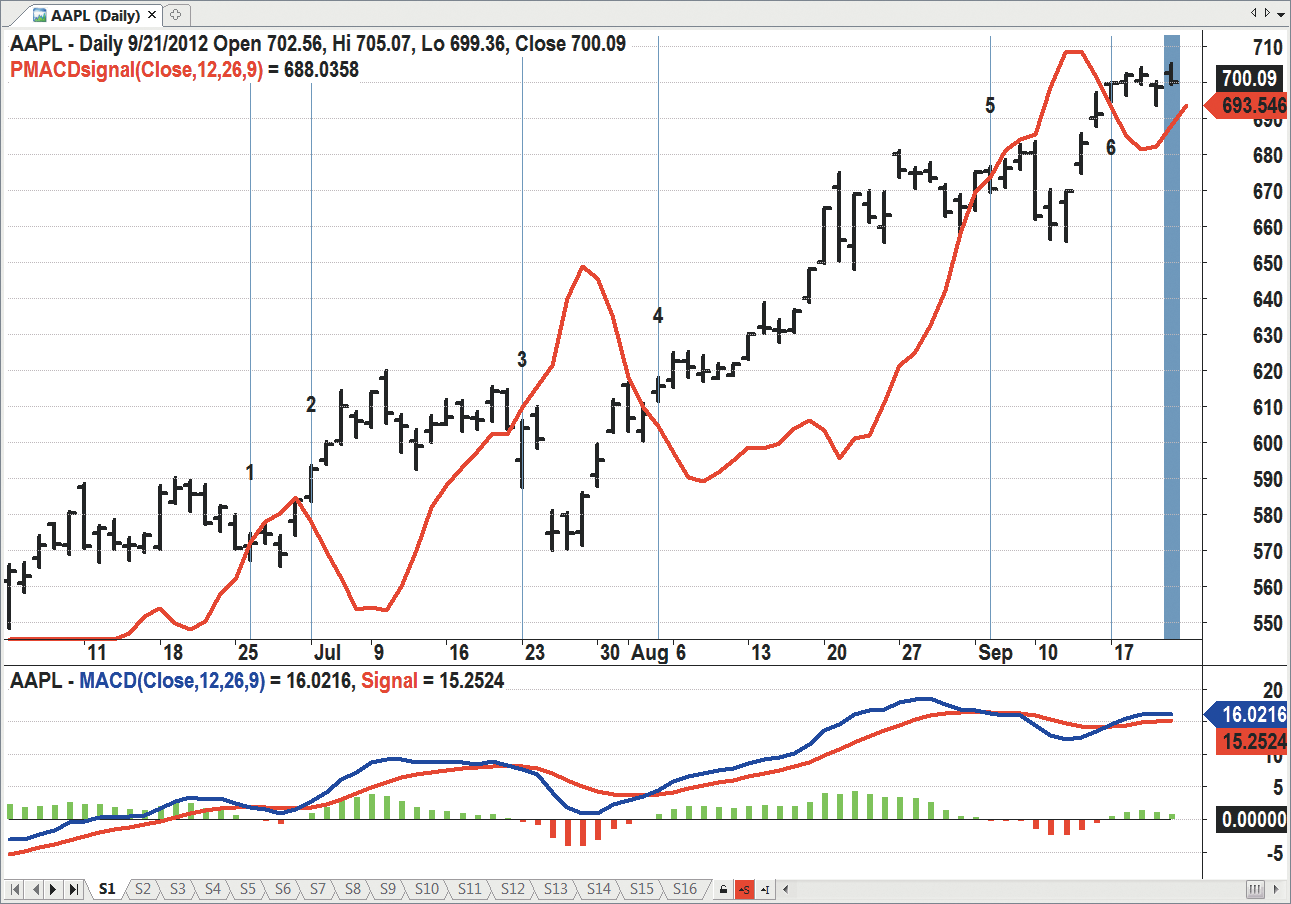Go to previous sheet tab arrow
Screen dimensions: 1291x904
35,889
